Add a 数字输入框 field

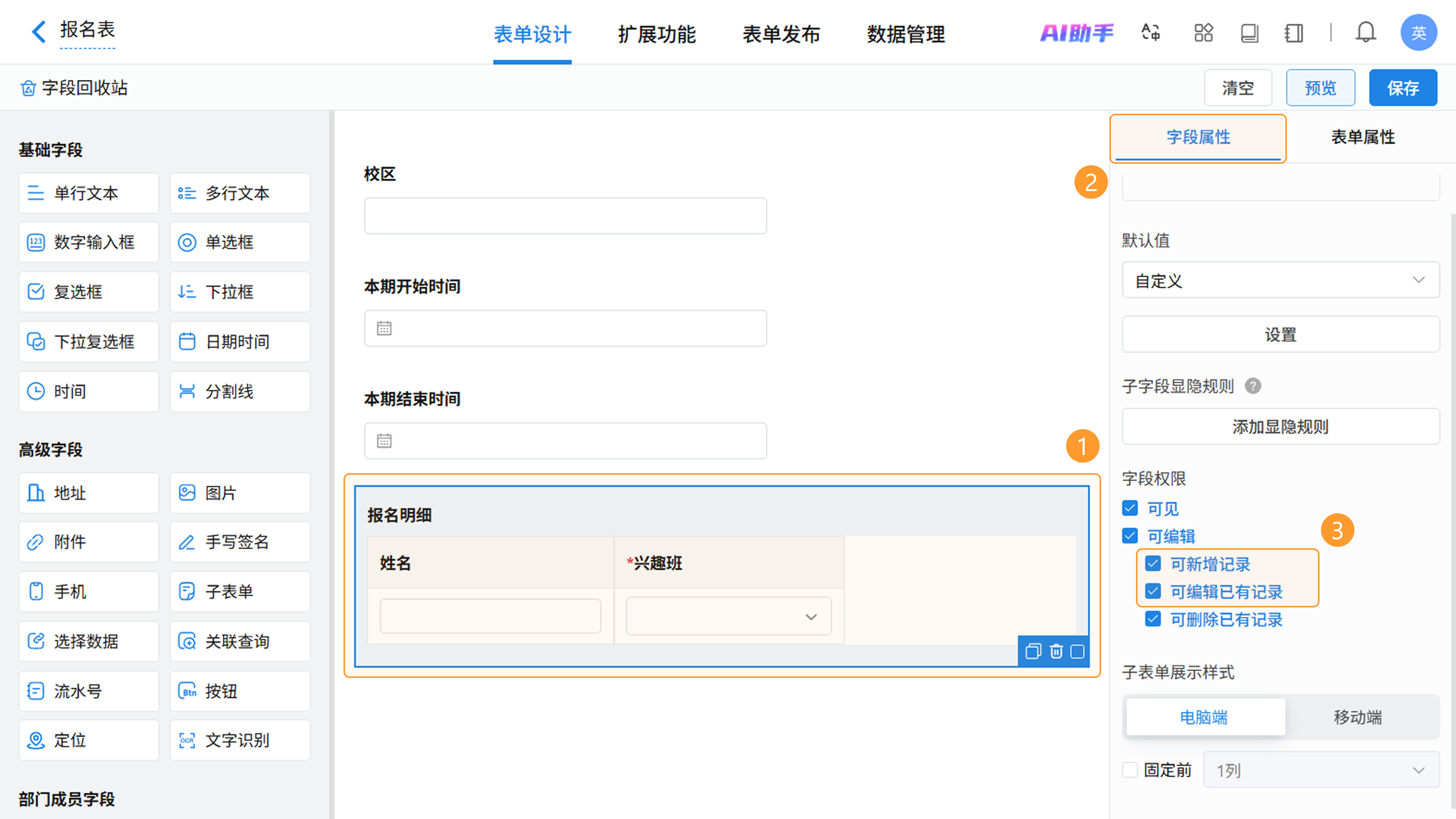tap(89, 243)
